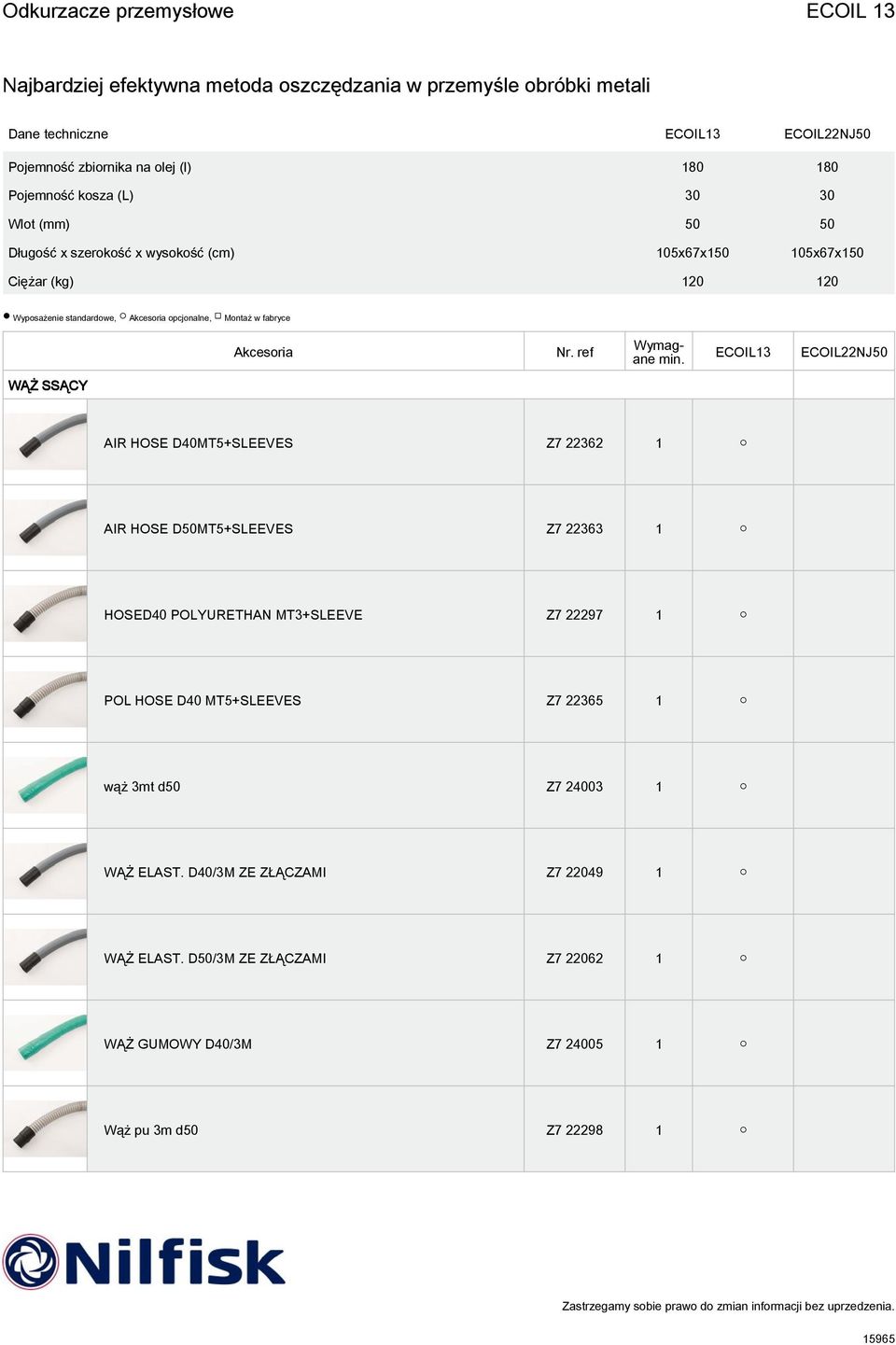The image size is (896, 1345).
Task: Click the Akcesoria column header
Action: coord(263,352)
